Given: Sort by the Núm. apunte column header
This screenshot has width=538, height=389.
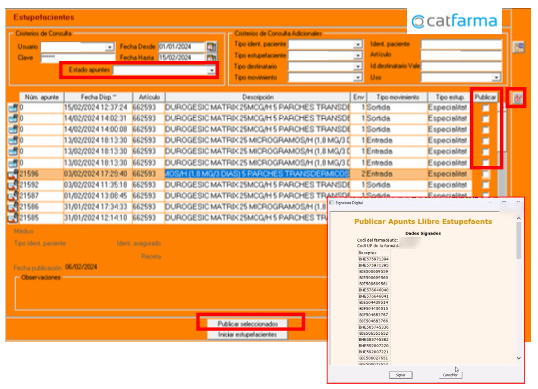Looking at the screenshot, I should click(x=42, y=97).
